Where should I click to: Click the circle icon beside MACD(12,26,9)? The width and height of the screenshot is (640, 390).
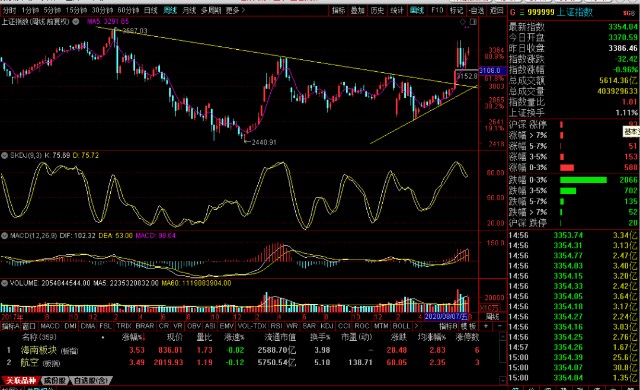tap(4, 236)
